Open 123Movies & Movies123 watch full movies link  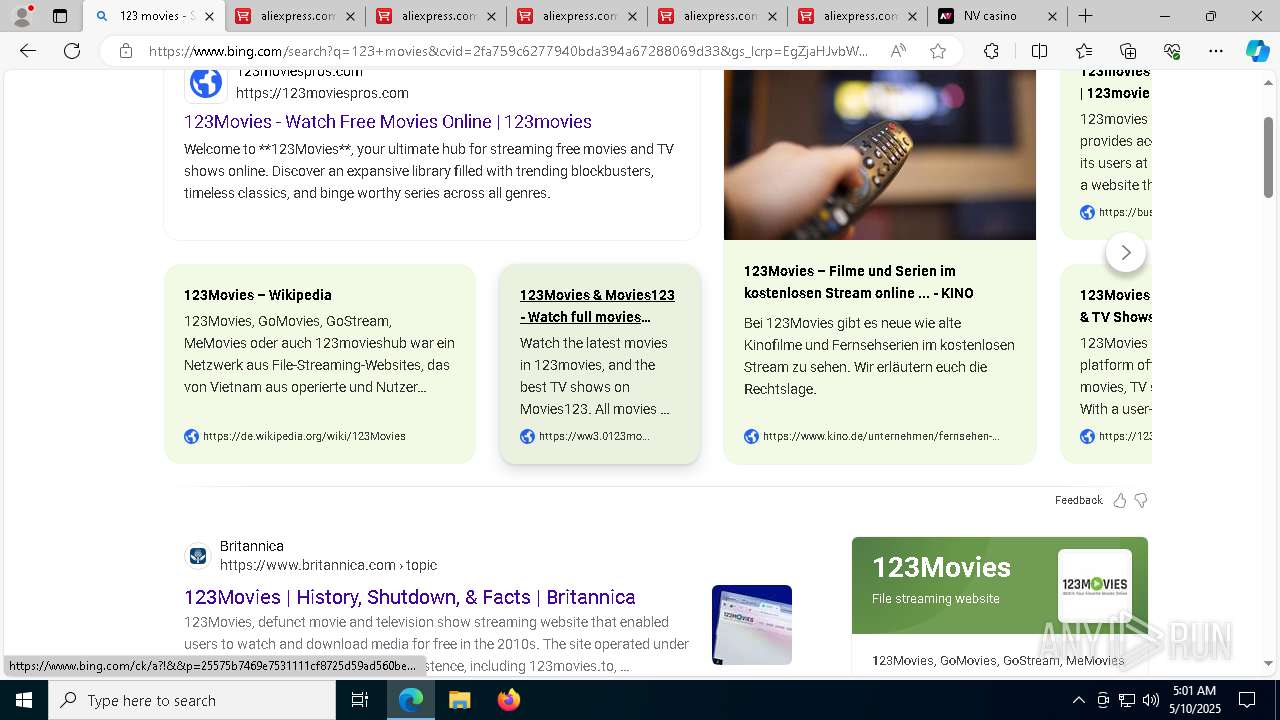(x=597, y=306)
